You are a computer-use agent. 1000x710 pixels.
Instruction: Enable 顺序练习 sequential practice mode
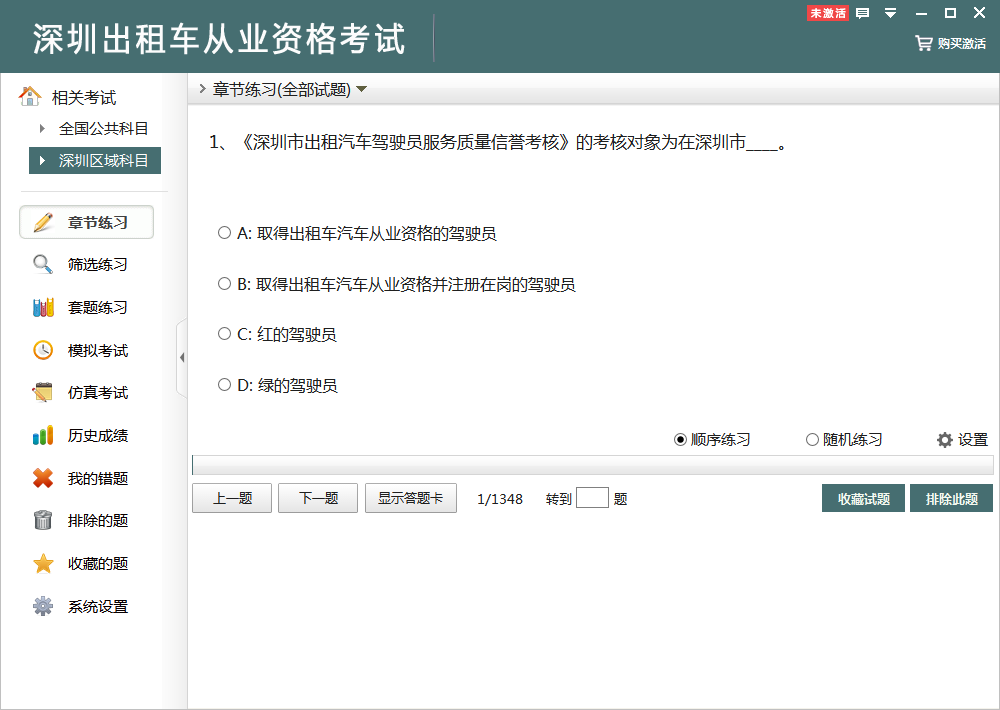pos(680,440)
